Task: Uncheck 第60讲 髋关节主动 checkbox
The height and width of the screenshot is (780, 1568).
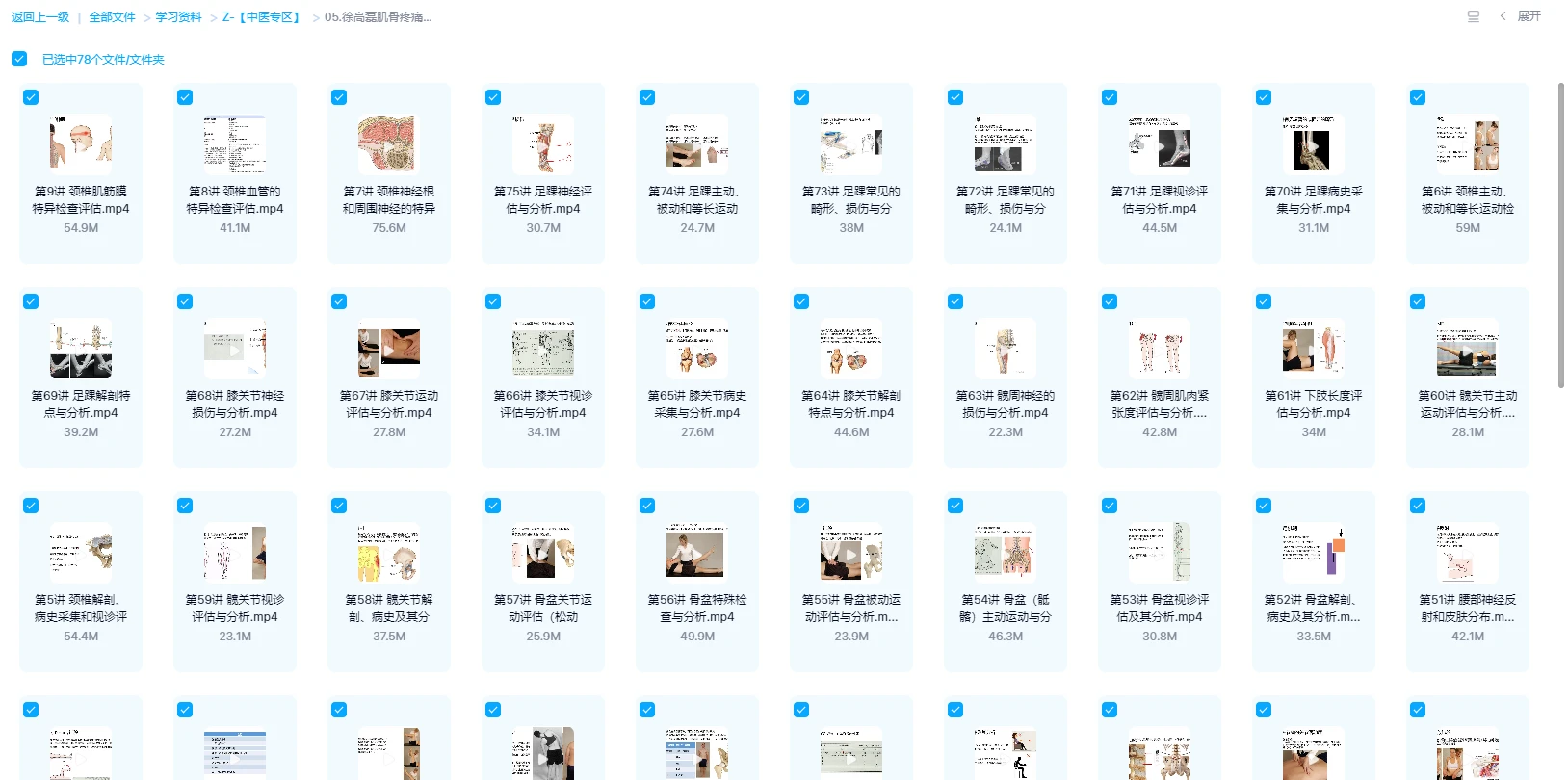Action: [x=1418, y=301]
